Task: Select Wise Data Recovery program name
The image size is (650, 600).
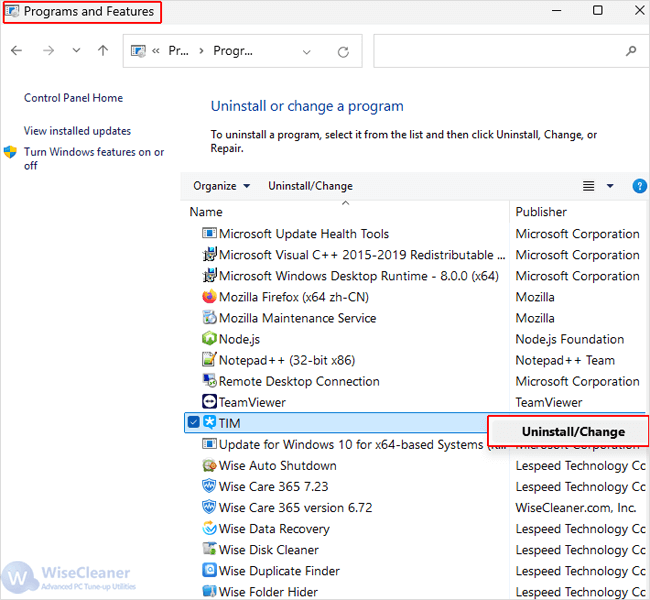Action: [x=274, y=529]
